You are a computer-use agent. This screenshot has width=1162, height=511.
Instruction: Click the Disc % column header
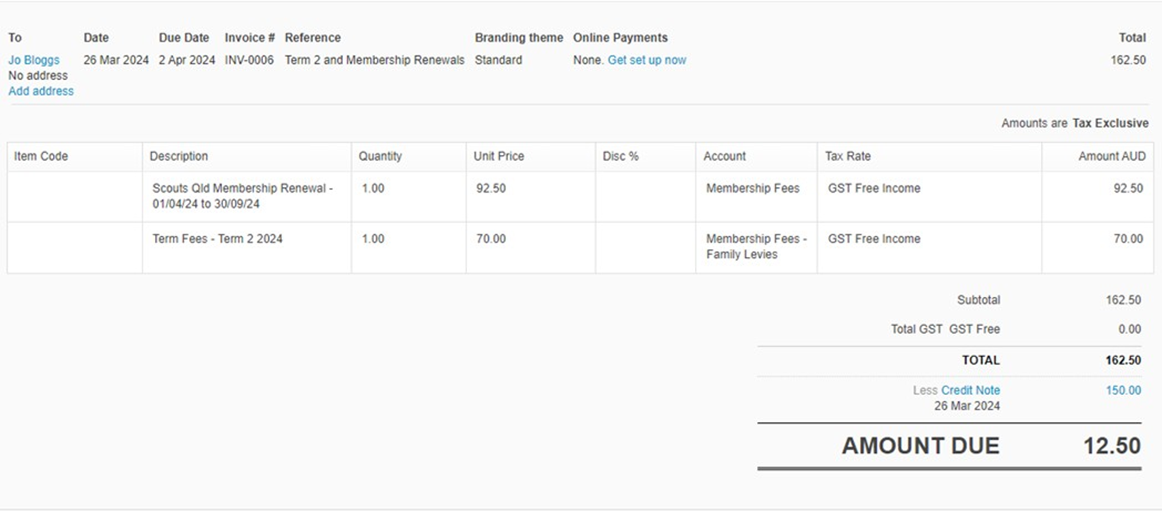tap(621, 156)
